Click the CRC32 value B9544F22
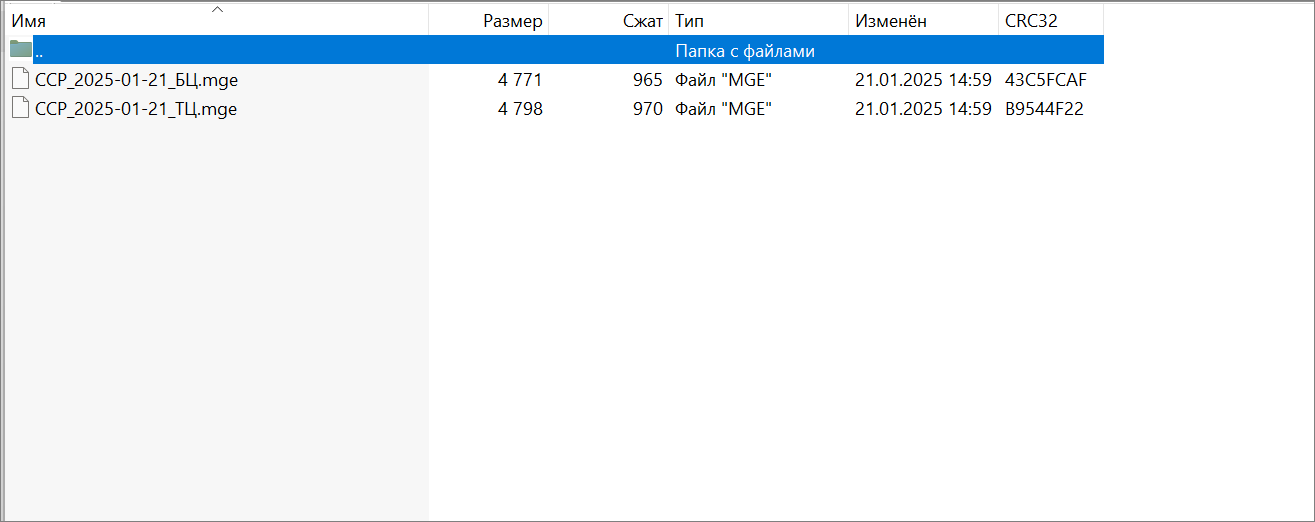This screenshot has width=1315, height=522. coord(1044,109)
